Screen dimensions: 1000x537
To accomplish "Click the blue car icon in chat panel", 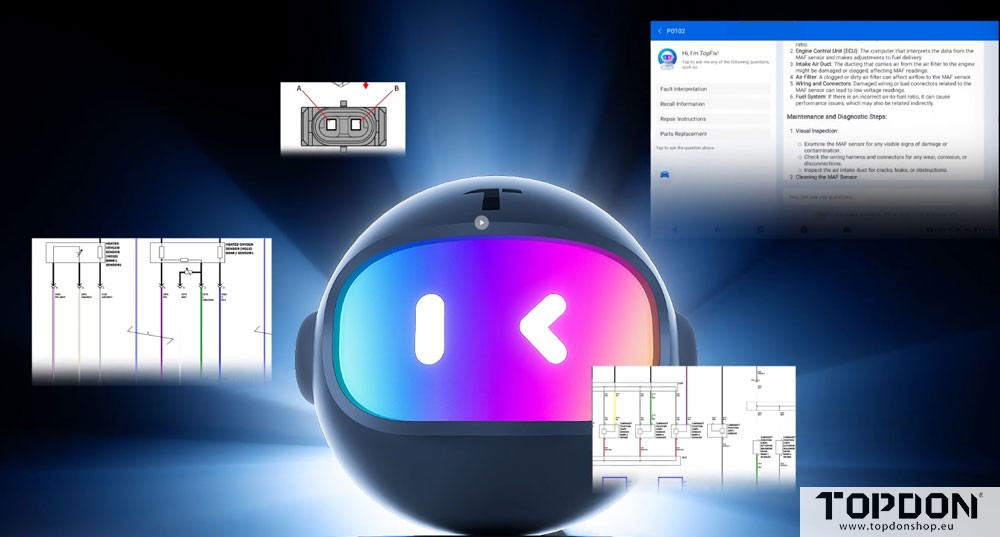I will point(665,174).
